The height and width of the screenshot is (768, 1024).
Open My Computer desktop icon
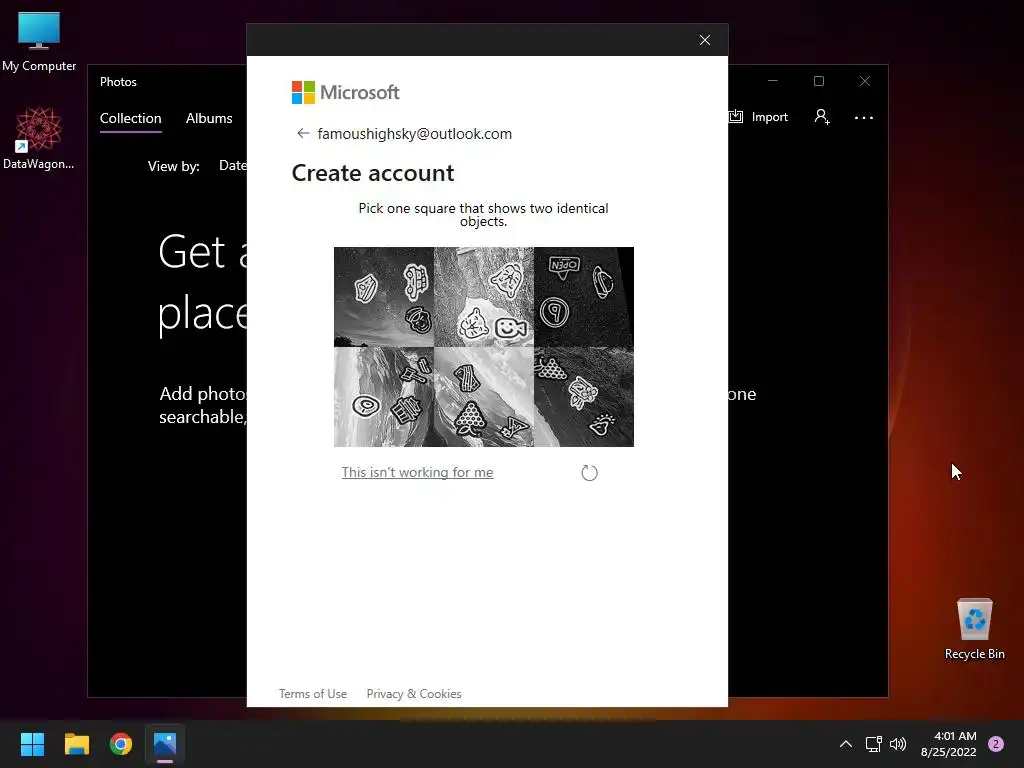pyautogui.click(x=39, y=41)
